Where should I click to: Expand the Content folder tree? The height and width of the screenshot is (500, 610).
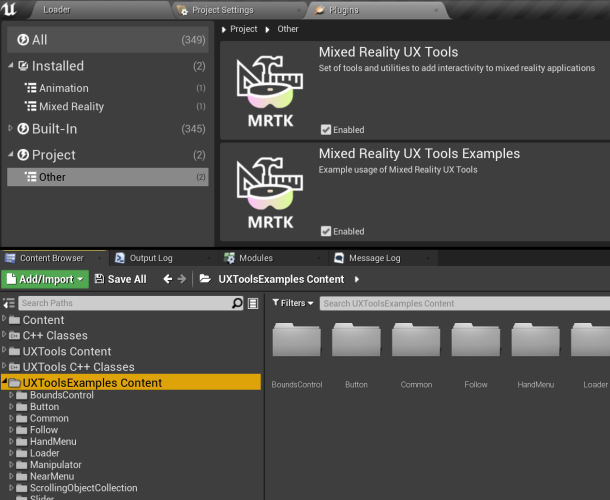[4, 319]
